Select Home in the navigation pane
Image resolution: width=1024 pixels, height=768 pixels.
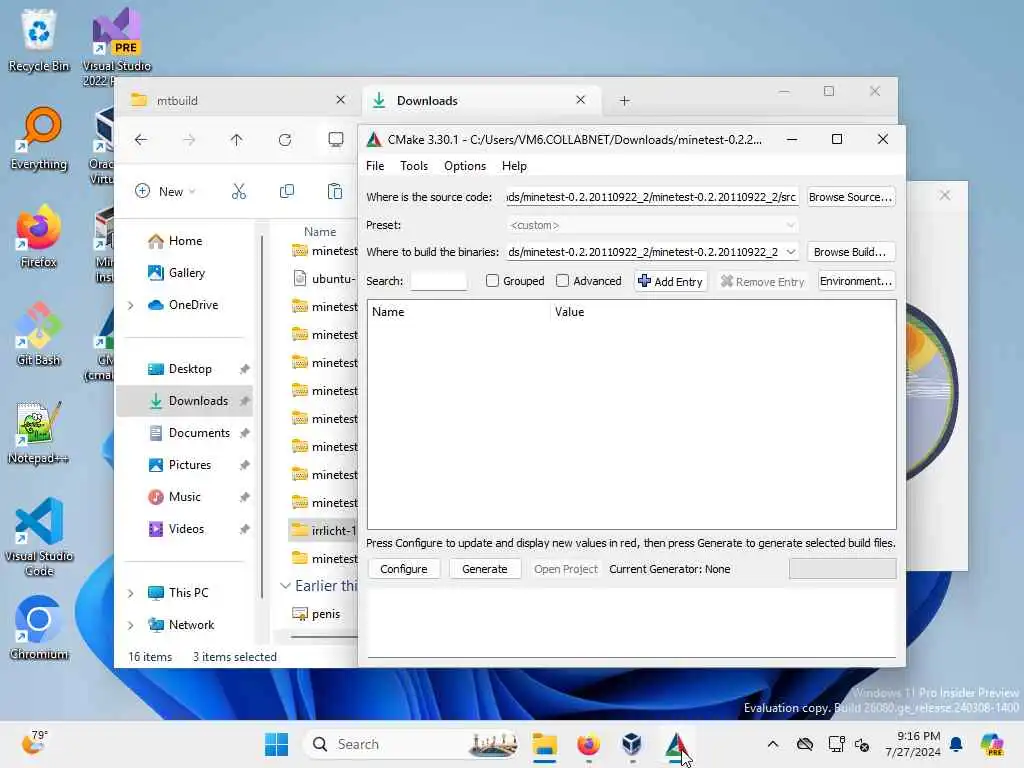point(185,241)
